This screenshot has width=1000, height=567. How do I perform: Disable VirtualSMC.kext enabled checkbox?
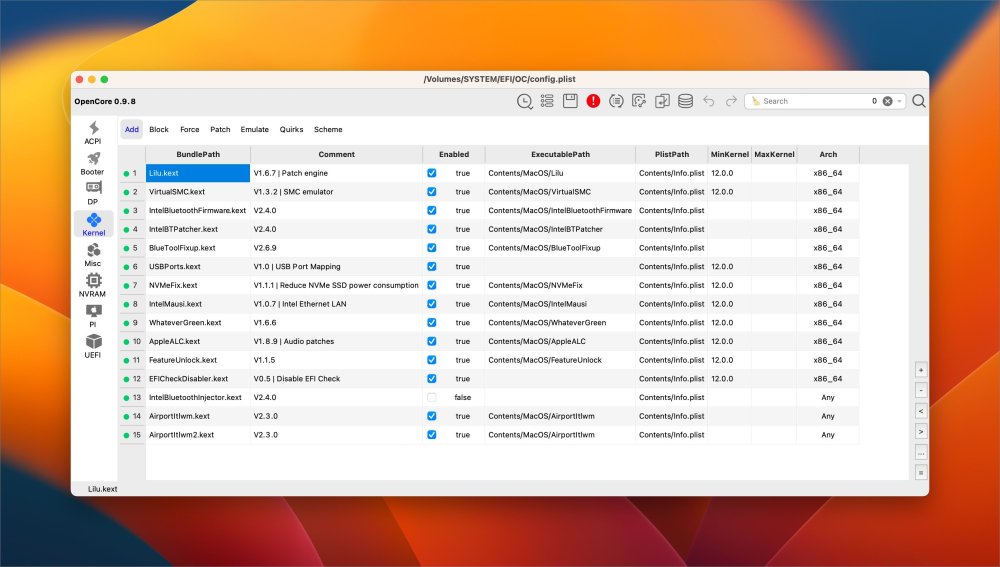tap(432, 191)
